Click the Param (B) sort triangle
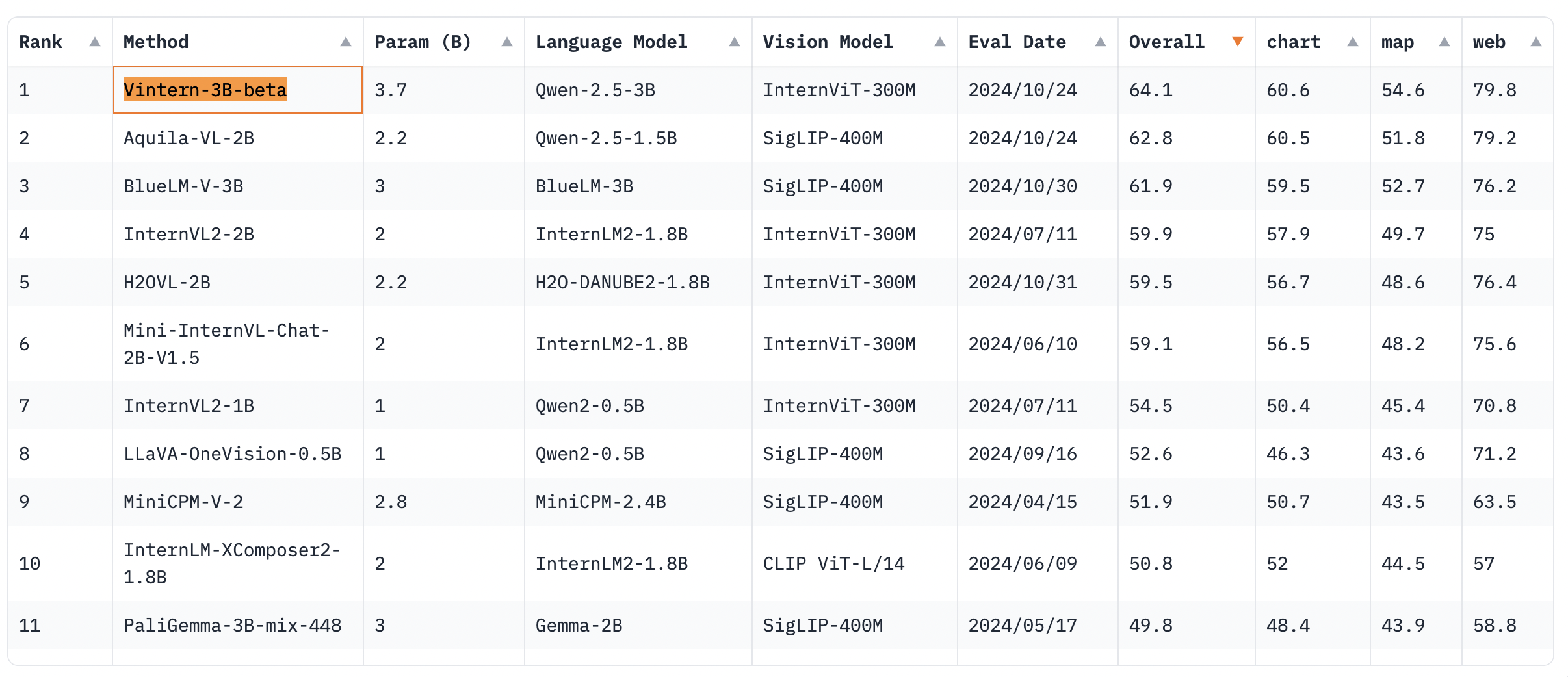1568x677 pixels. (507, 42)
